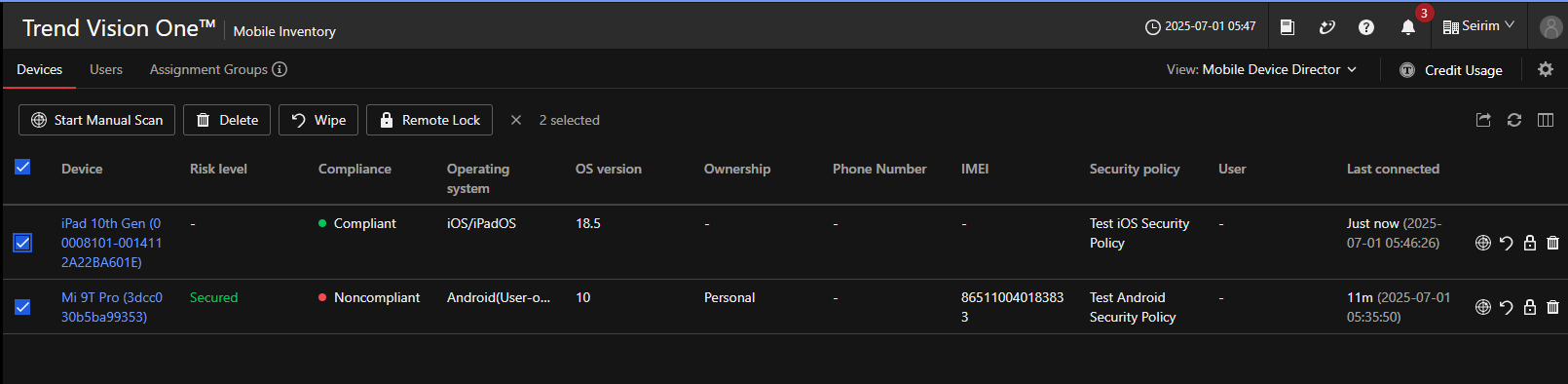Click the Security policy column header
This screenshot has height=384, width=1568.
pos(1135,169)
